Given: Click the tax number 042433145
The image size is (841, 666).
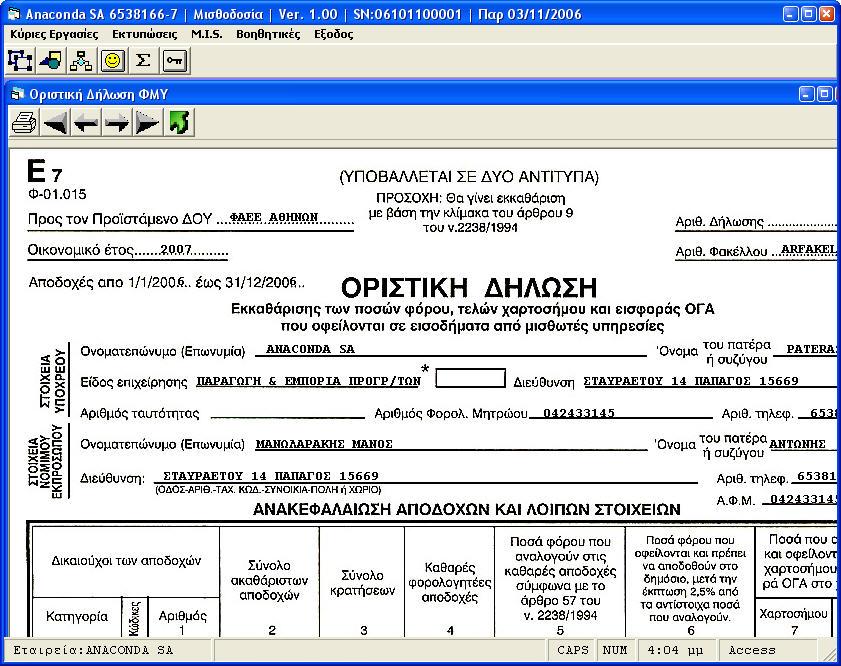Looking at the screenshot, I should coord(579,413).
